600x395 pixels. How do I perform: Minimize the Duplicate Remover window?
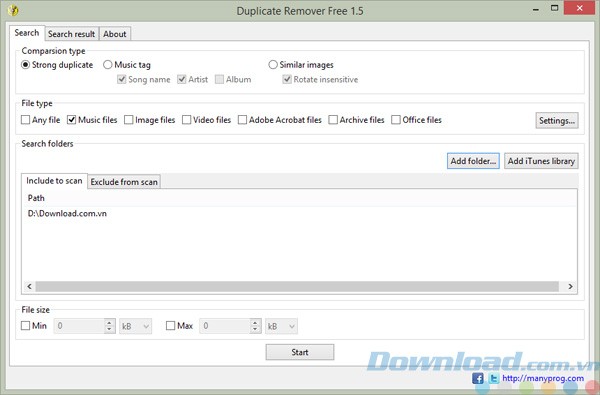[x=536, y=8]
